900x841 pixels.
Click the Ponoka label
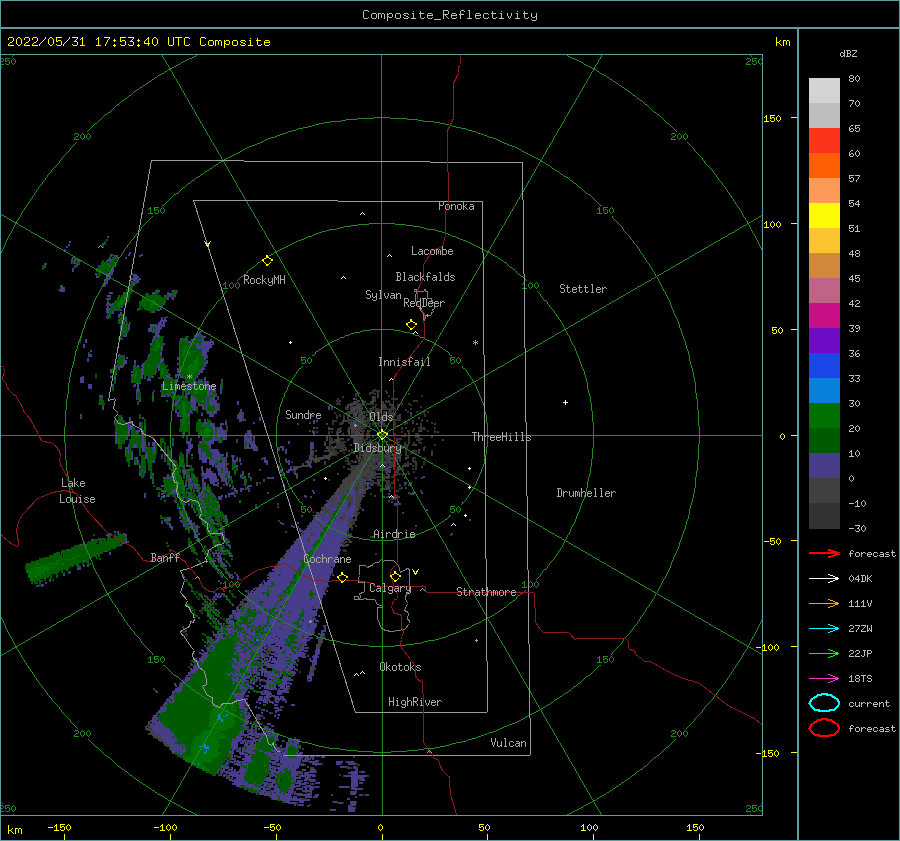456,206
